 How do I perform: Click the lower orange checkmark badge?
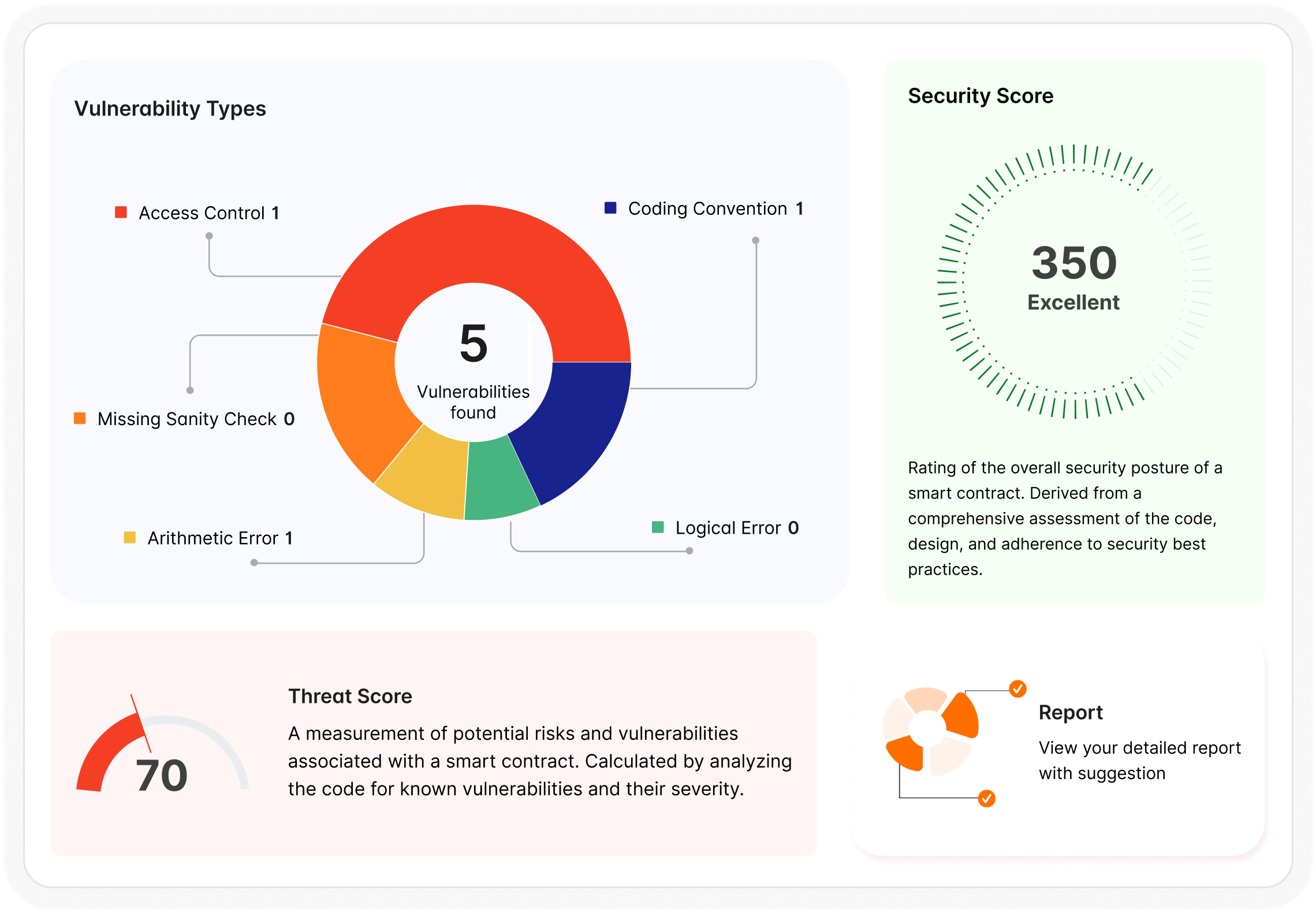coord(986,799)
